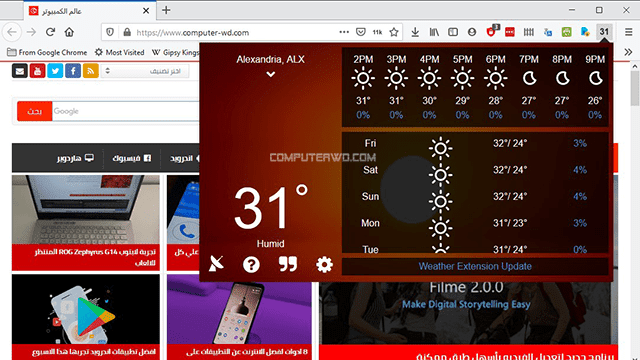Go forward with the browser forward arrow
Image resolution: width=640 pixels, height=360 pixels.
(31, 32)
